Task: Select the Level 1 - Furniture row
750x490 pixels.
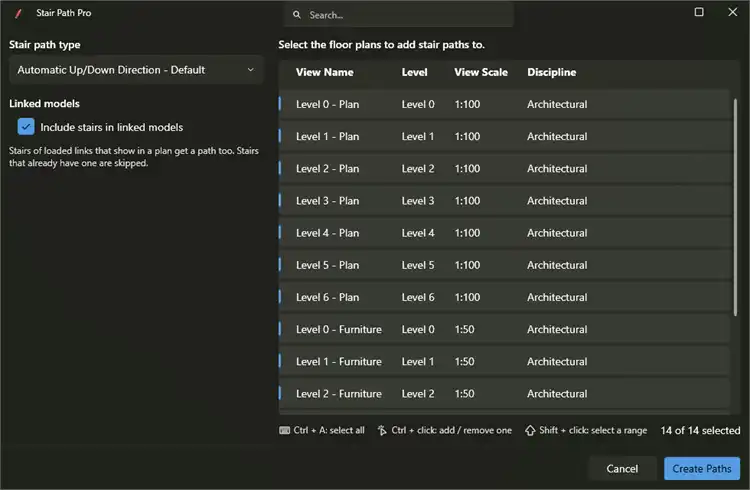Action: [x=504, y=361]
